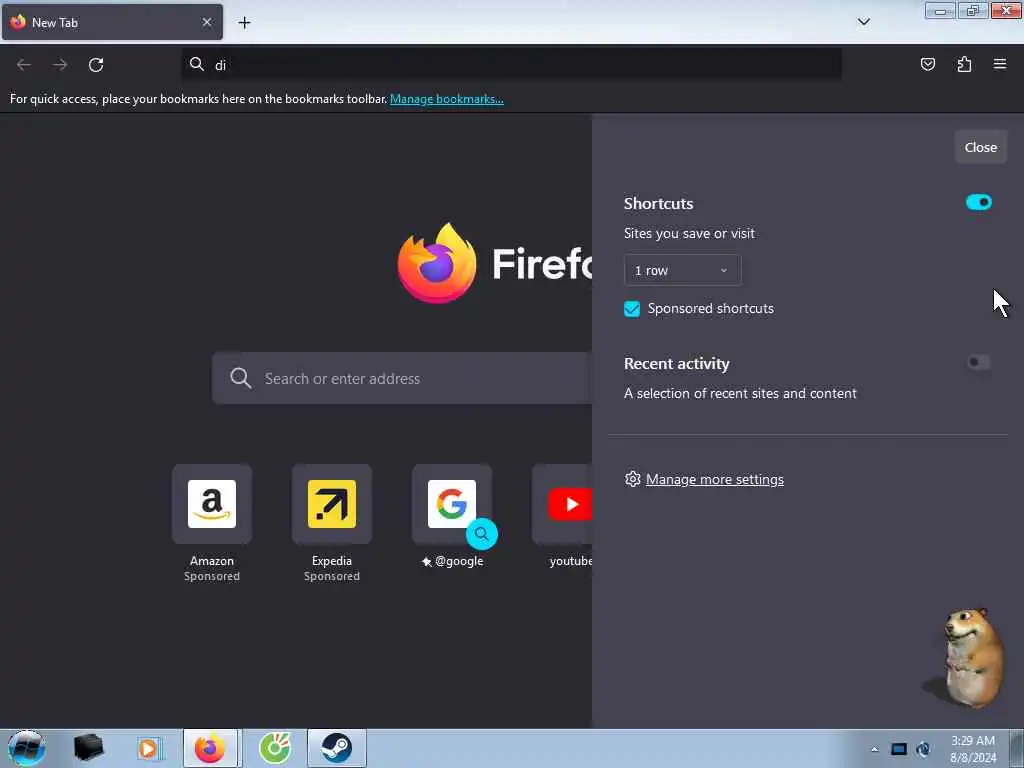Click the Search or enter address box
The width and height of the screenshot is (1024, 768).
coord(402,378)
